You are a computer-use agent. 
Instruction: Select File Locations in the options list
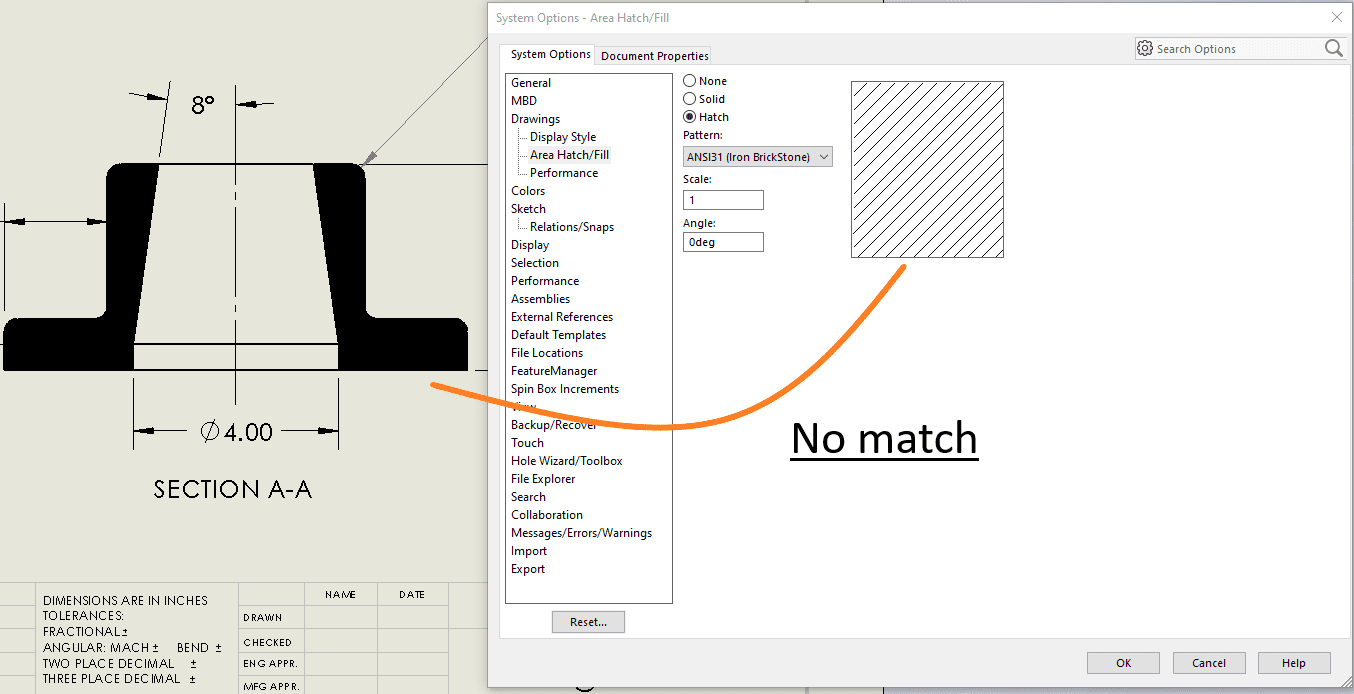click(546, 352)
